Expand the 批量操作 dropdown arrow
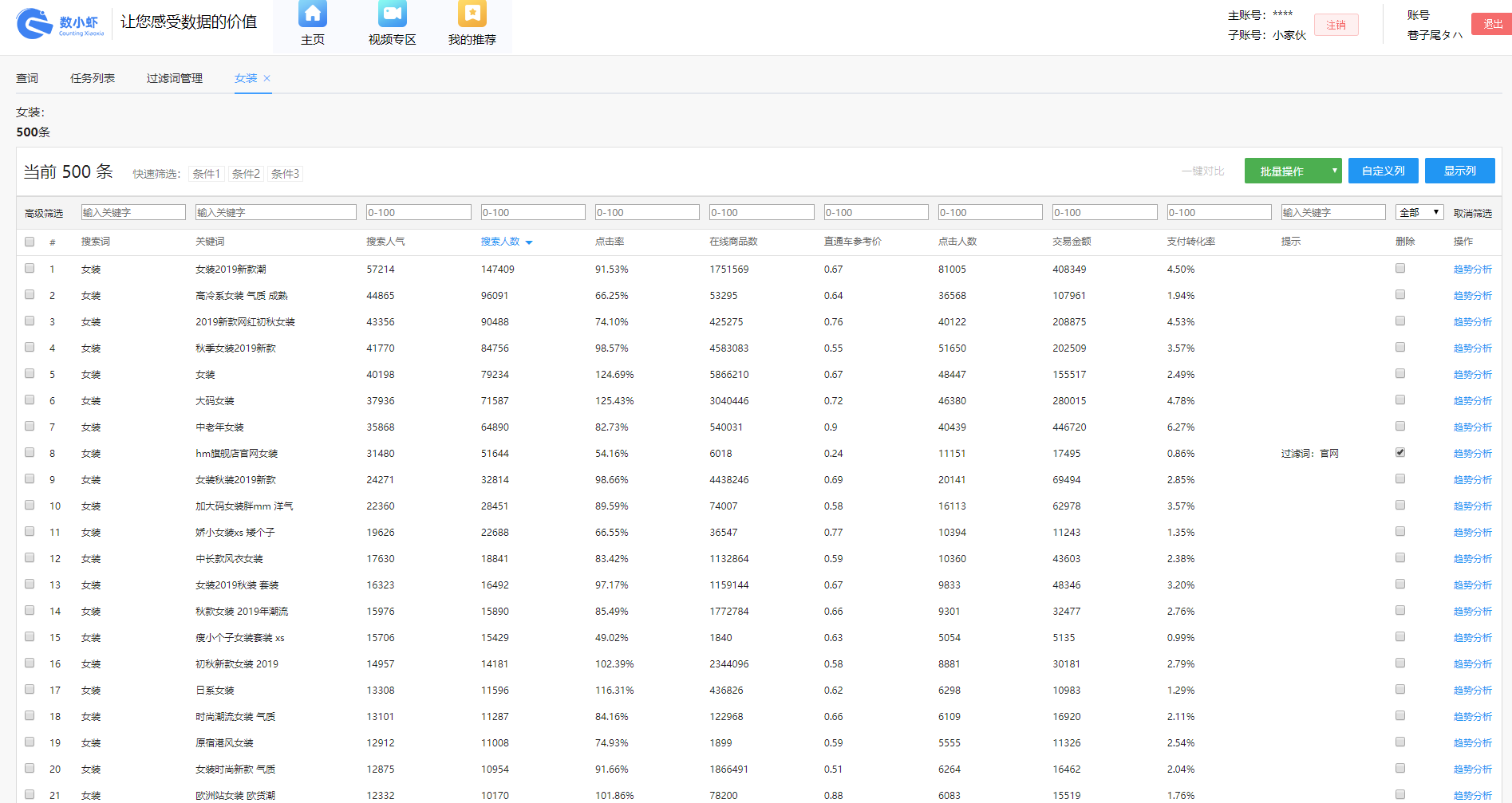 [x=1334, y=171]
